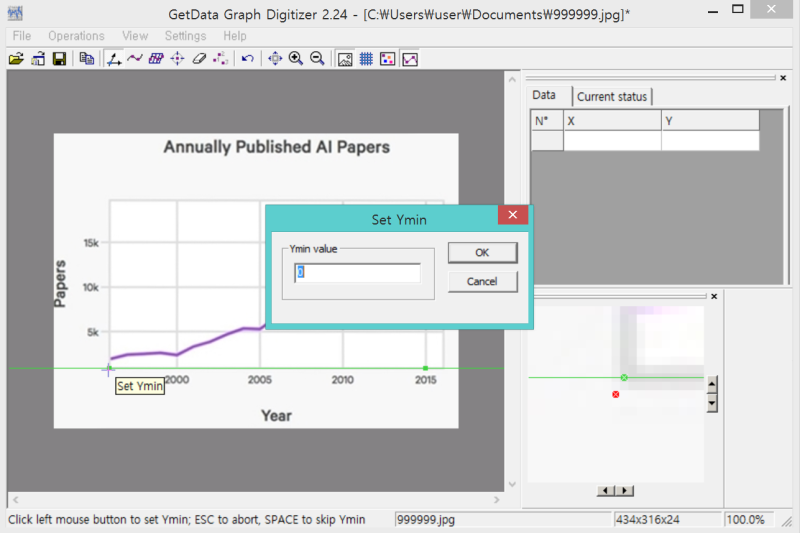
Task: Click the horizontal scrollbar left arrow
Action: click(x=16, y=500)
